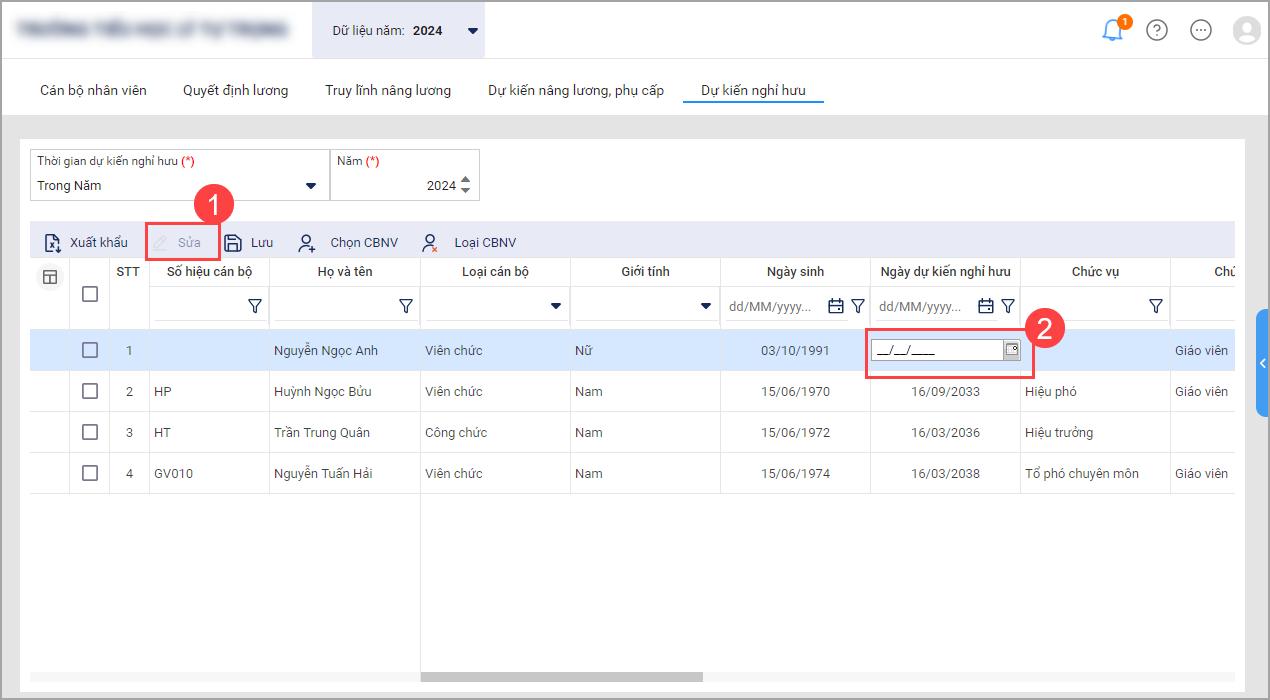Open the notifications bell
This screenshot has height=700, width=1270.
(1112, 30)
